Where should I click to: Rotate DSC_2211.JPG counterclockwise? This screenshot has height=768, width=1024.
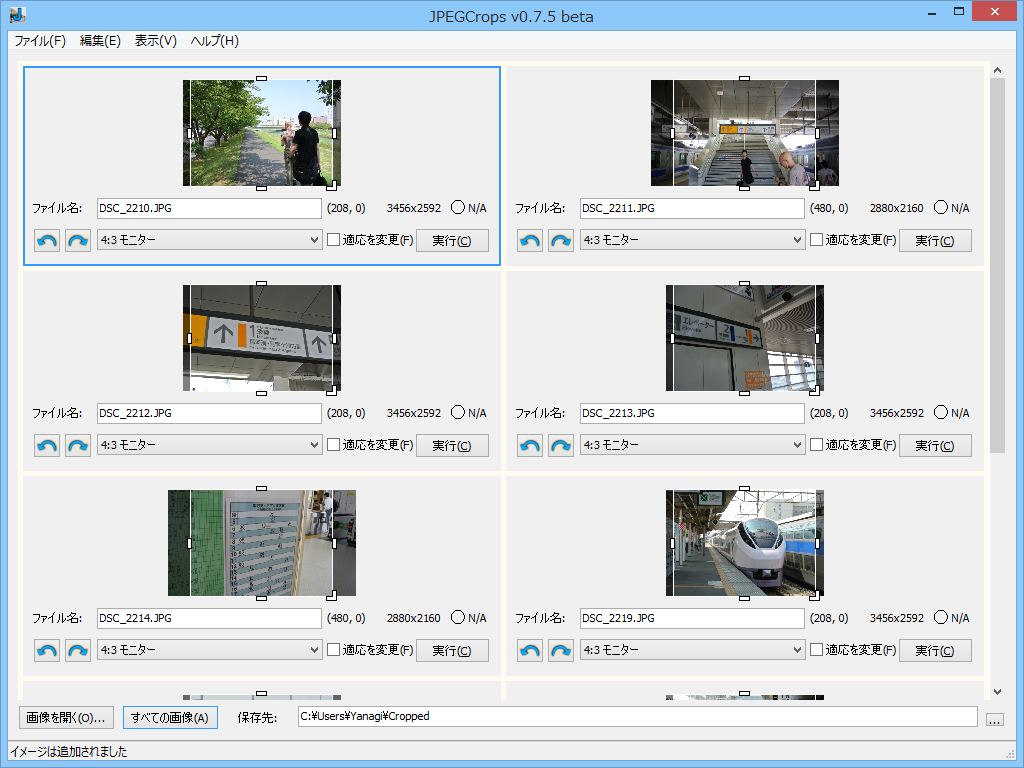click(530, 240)
